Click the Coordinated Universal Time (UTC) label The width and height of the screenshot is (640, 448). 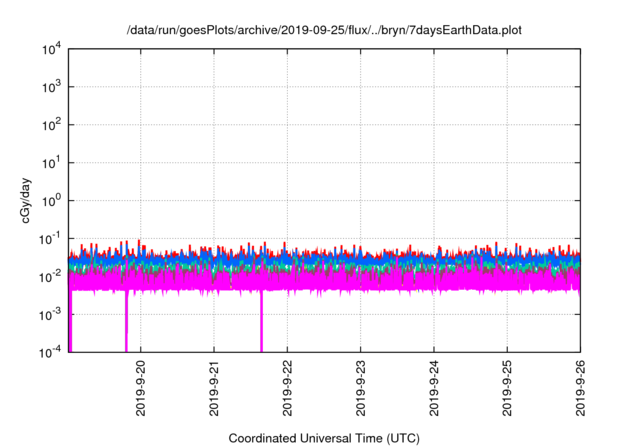pos(324,438)
